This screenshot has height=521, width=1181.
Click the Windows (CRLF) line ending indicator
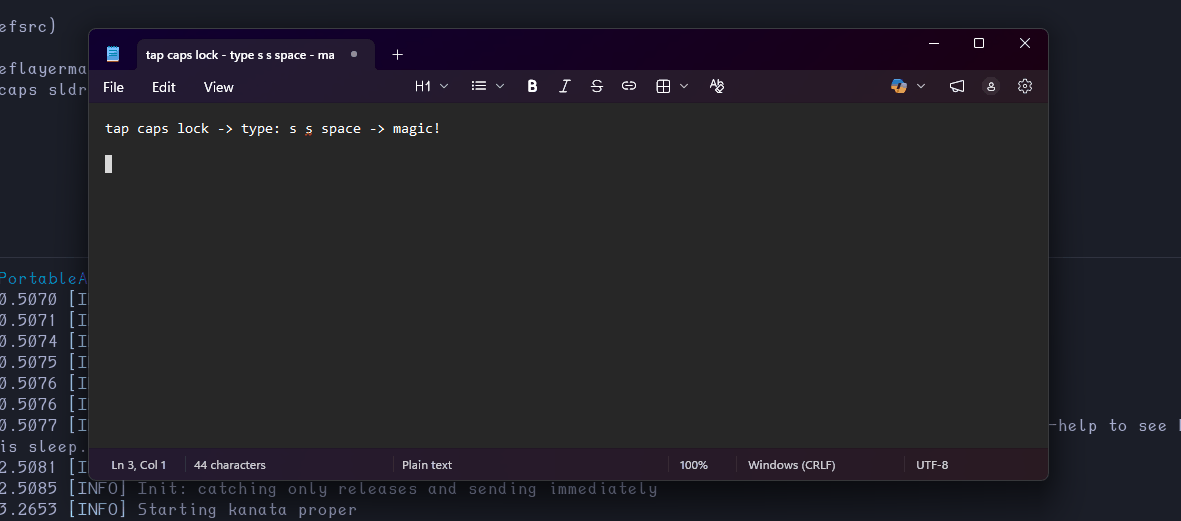[x=791, y=465]
